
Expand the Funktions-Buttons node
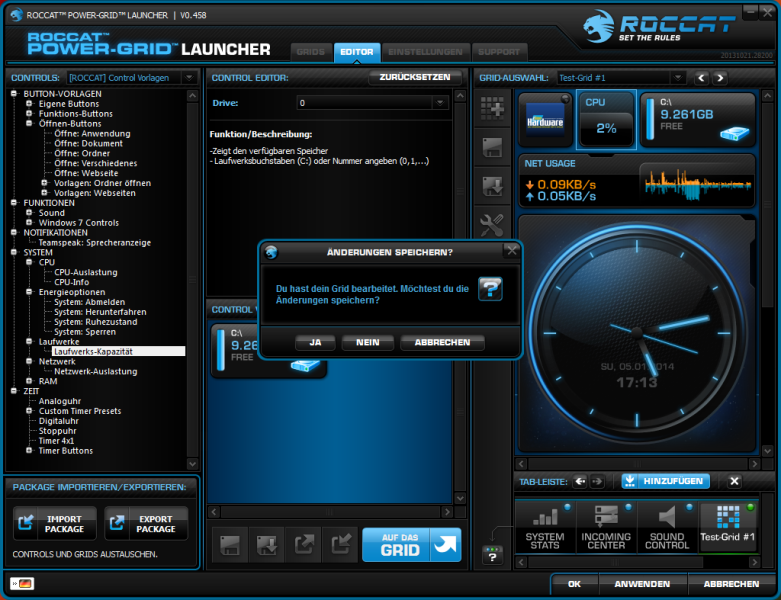[29, 113]
